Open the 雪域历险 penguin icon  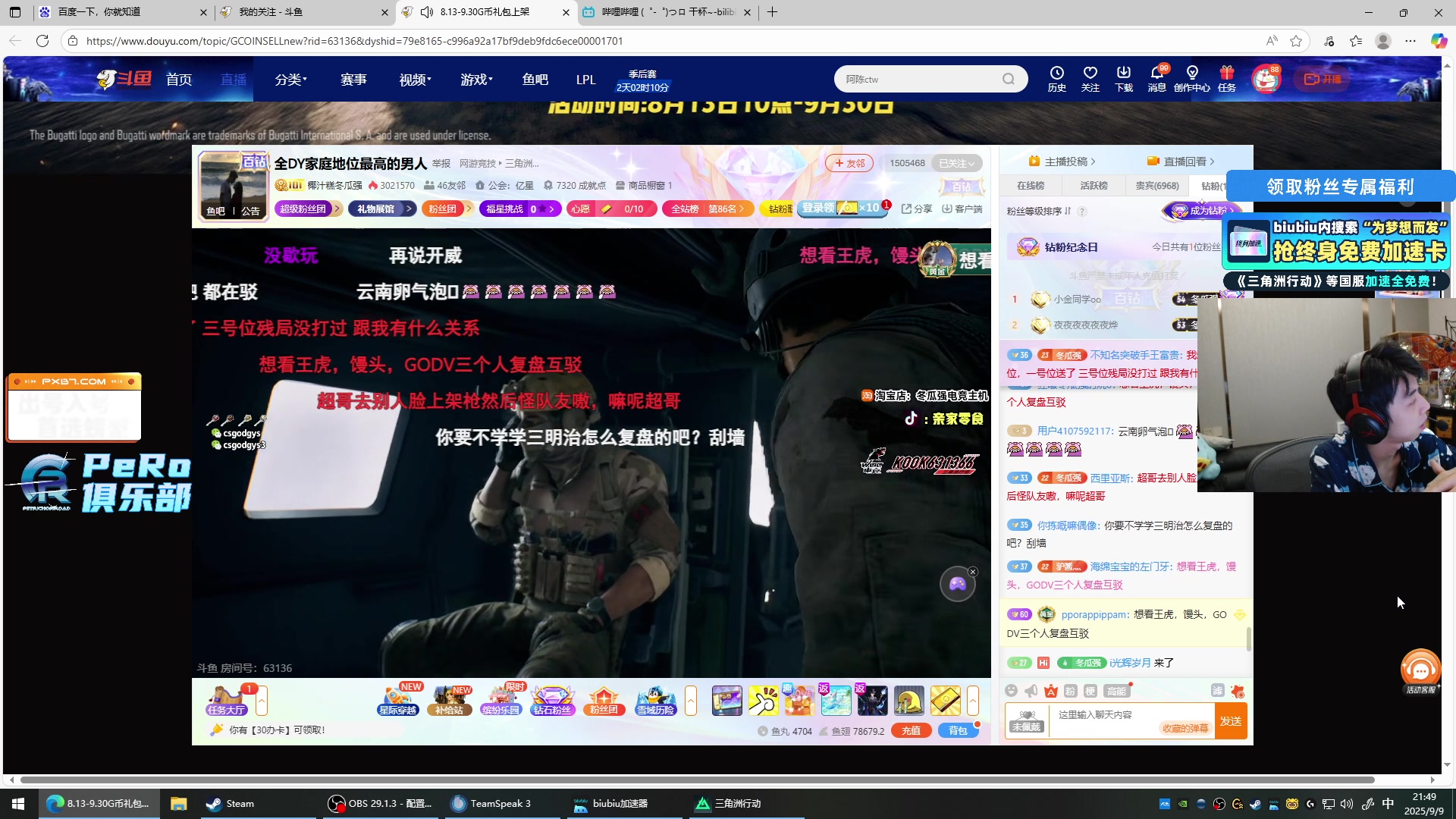click(x=656, y=700)
